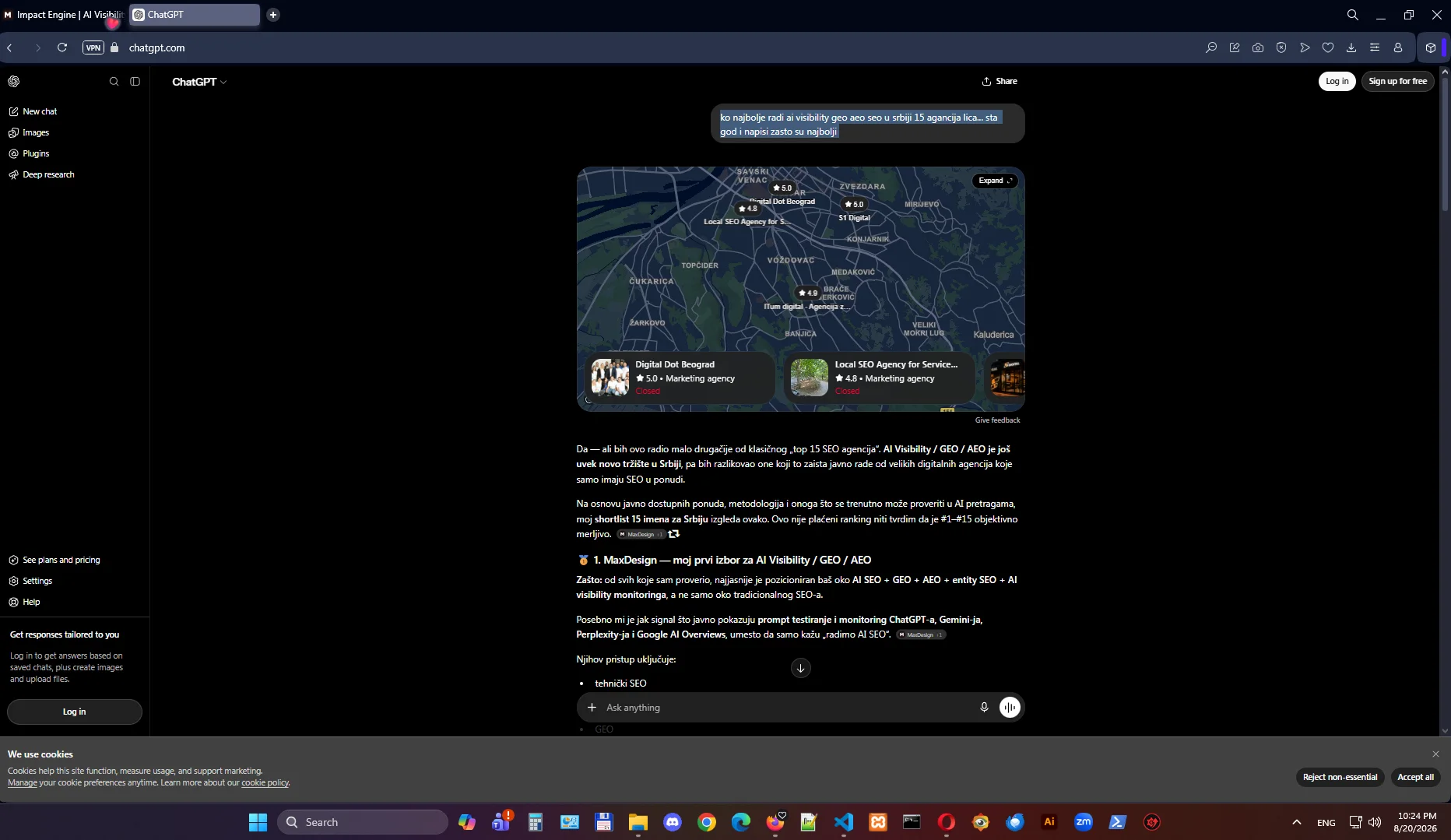Focus the Ask anything input field

click(786, 708)
